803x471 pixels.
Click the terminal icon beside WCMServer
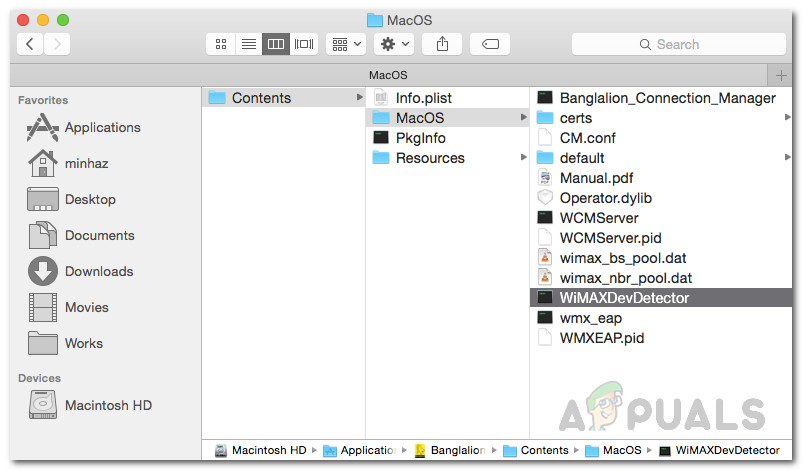click(x=545, y=218)
